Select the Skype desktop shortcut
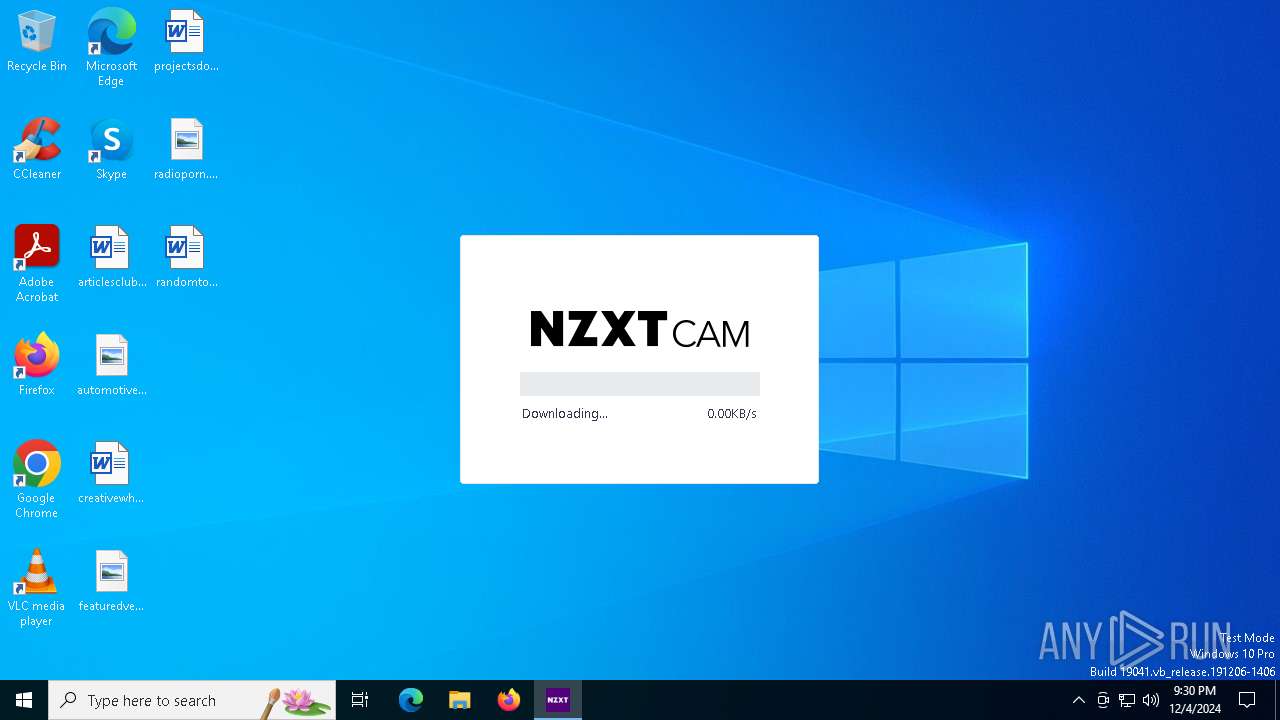The image size is (1280, 720). click(111, 150)
